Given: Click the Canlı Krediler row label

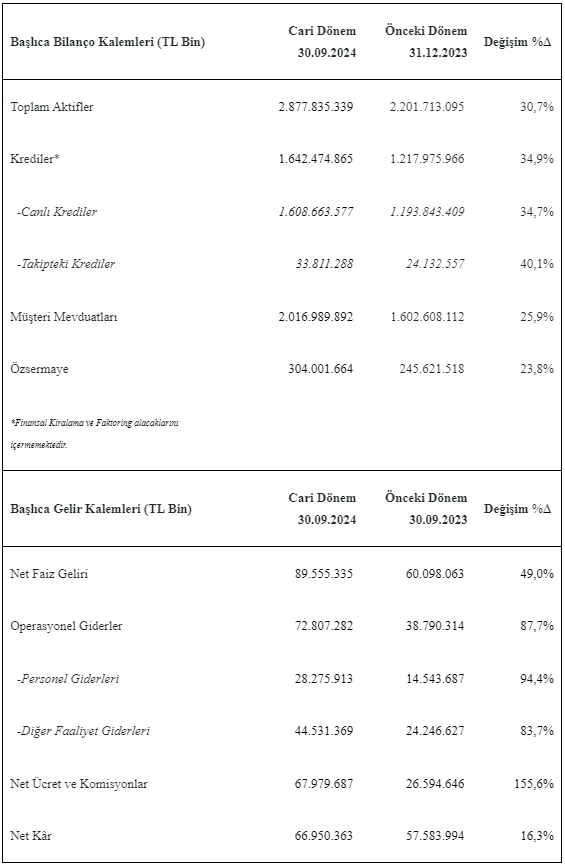Looking at the screenshot, I should tap(56, 212).
